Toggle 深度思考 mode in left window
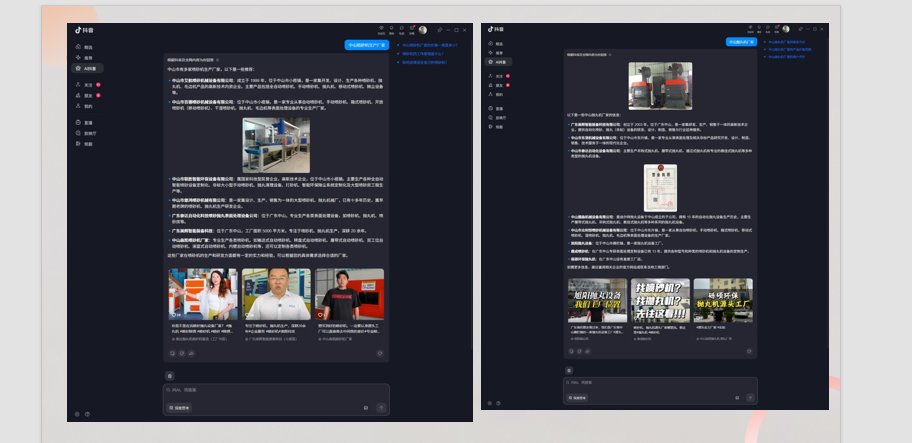Image resolution: width=912 pixels, height=443 pixels. coord(179,408)
